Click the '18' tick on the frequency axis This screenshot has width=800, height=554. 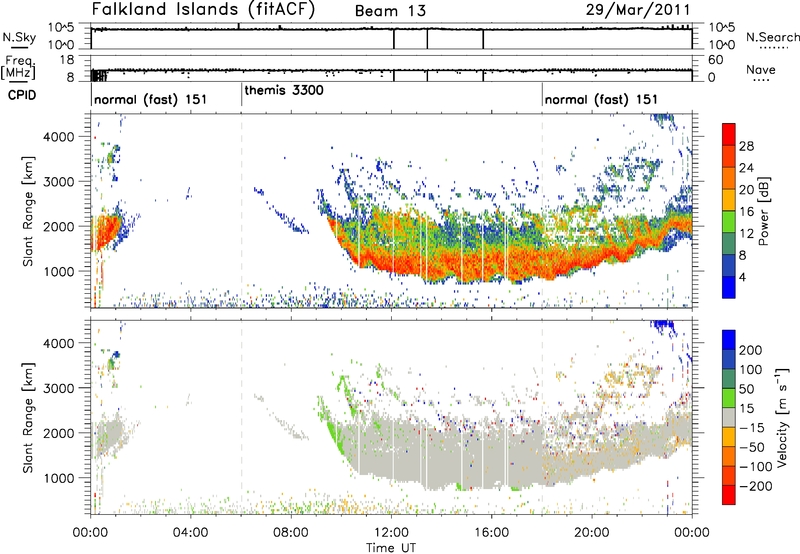(x=67, y=60)
